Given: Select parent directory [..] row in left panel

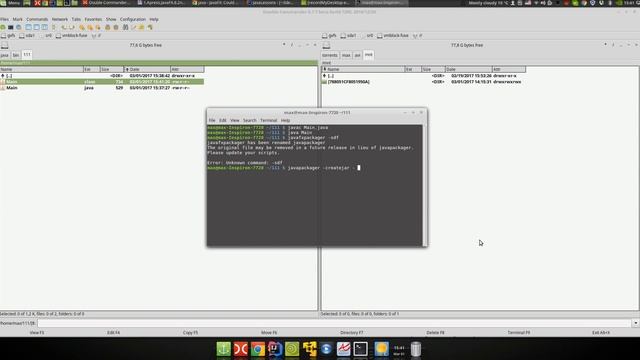Looking at the screenshot, I should coord(102,76).
